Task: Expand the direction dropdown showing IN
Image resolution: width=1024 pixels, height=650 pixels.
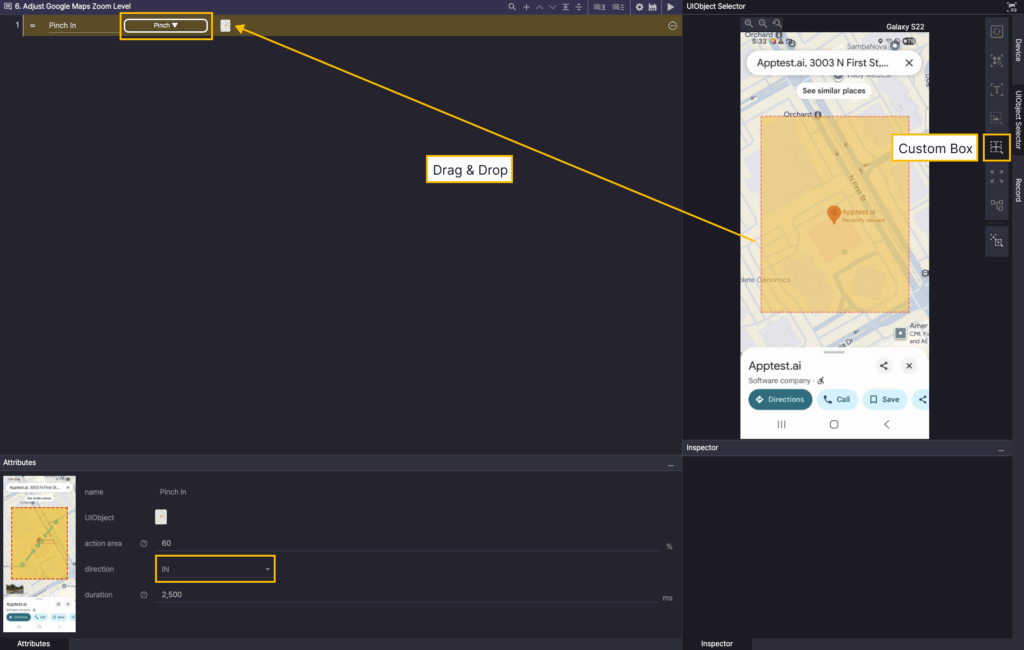Action: click(215, 569)
